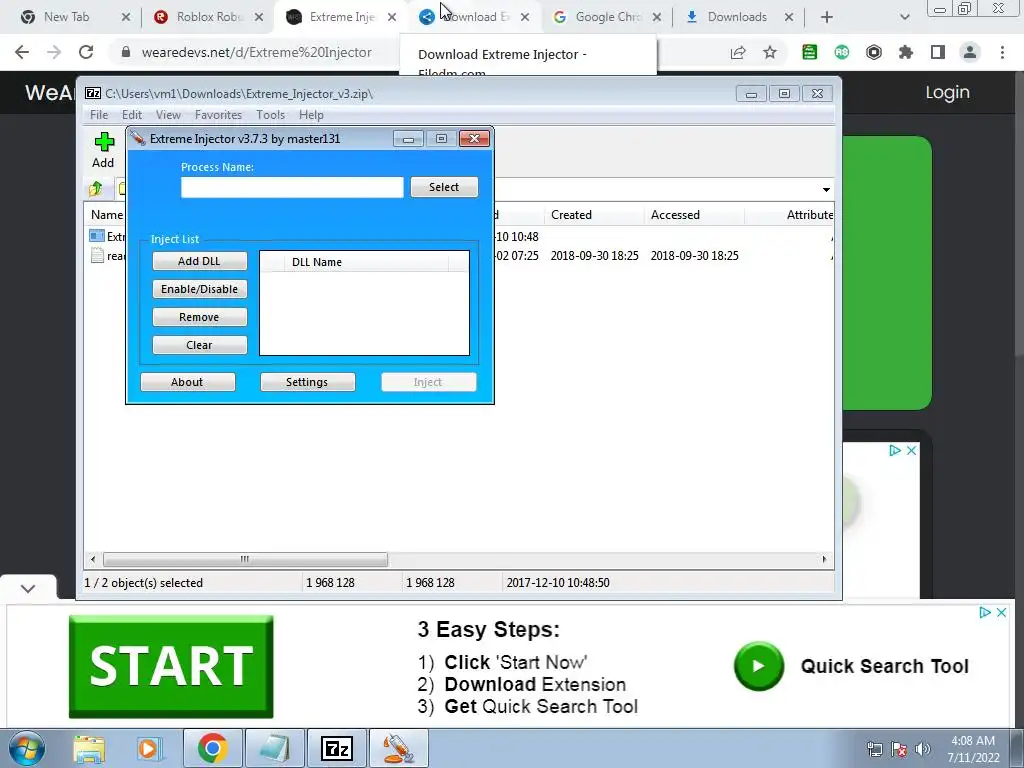Open the File menu in 7-Zip
1024x768 pixels.
(x=99, y=115)
